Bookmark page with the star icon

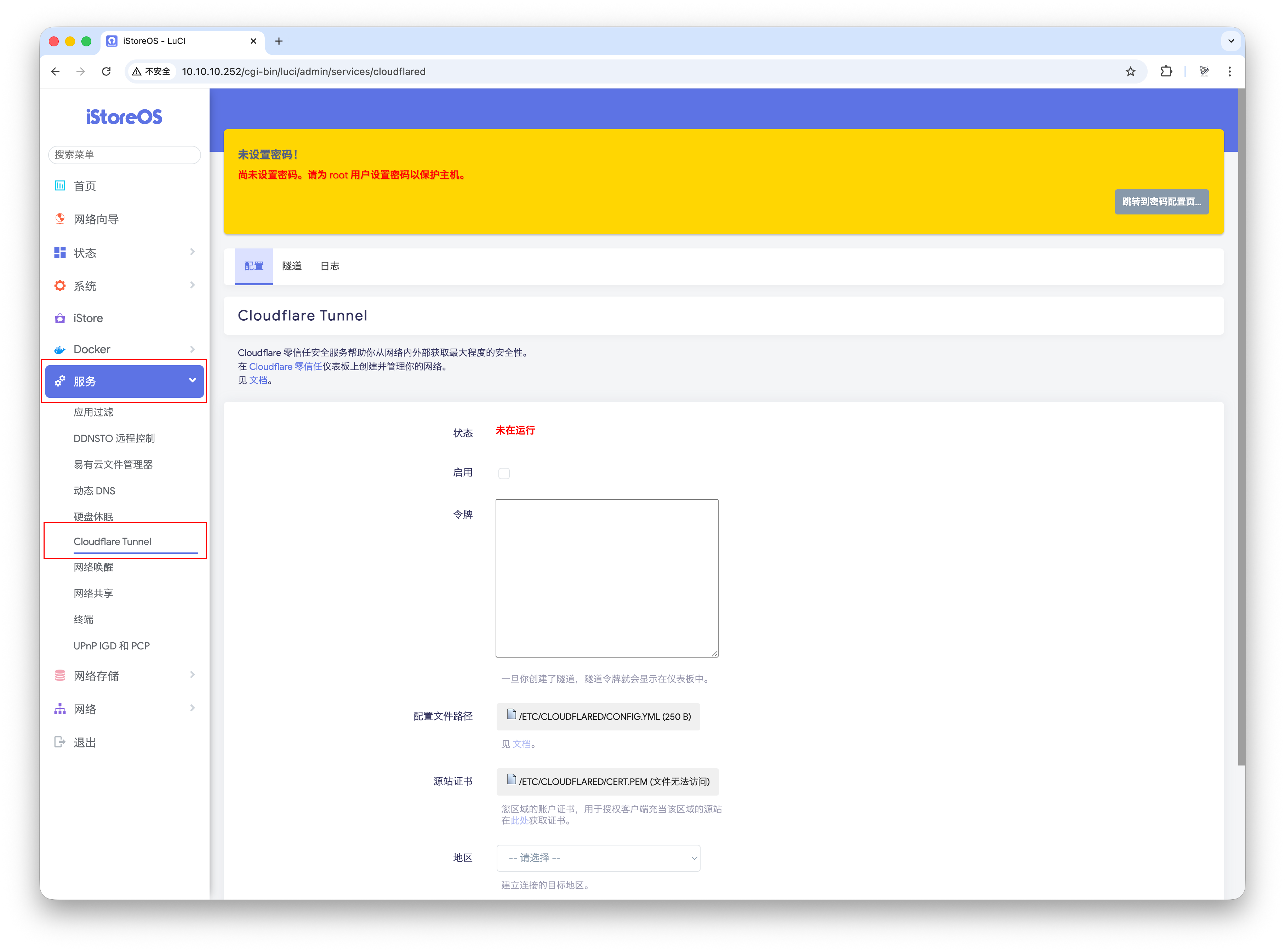click(1130, 71)
